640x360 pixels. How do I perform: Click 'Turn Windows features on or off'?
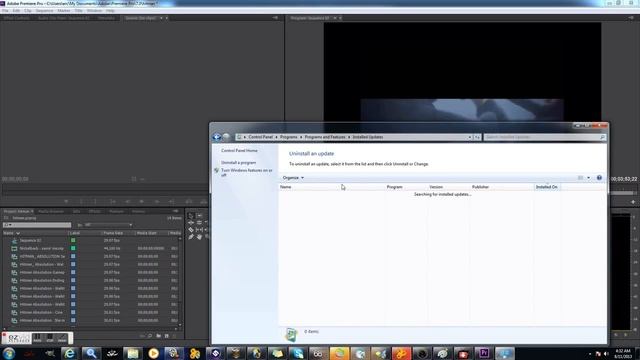[247, 172]
